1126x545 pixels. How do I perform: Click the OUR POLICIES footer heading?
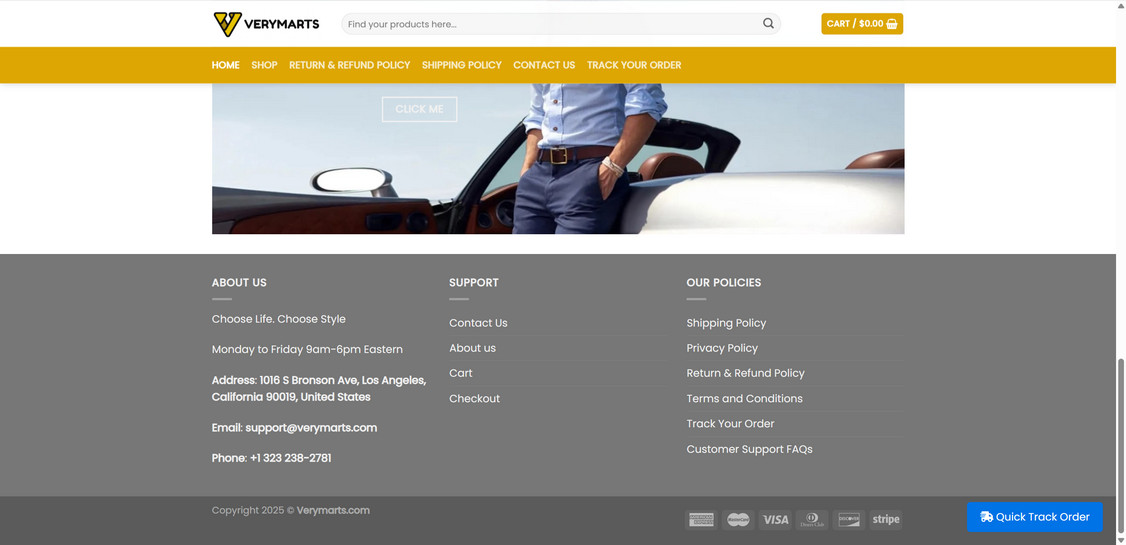(x=724, y=283)
